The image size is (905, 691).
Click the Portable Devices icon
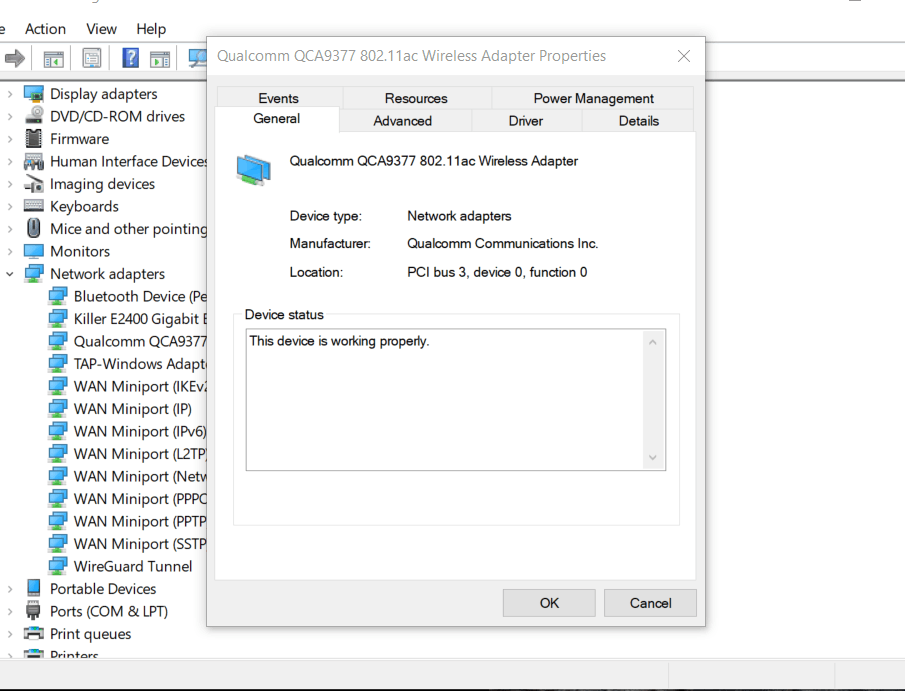click(x=34, y=588)
